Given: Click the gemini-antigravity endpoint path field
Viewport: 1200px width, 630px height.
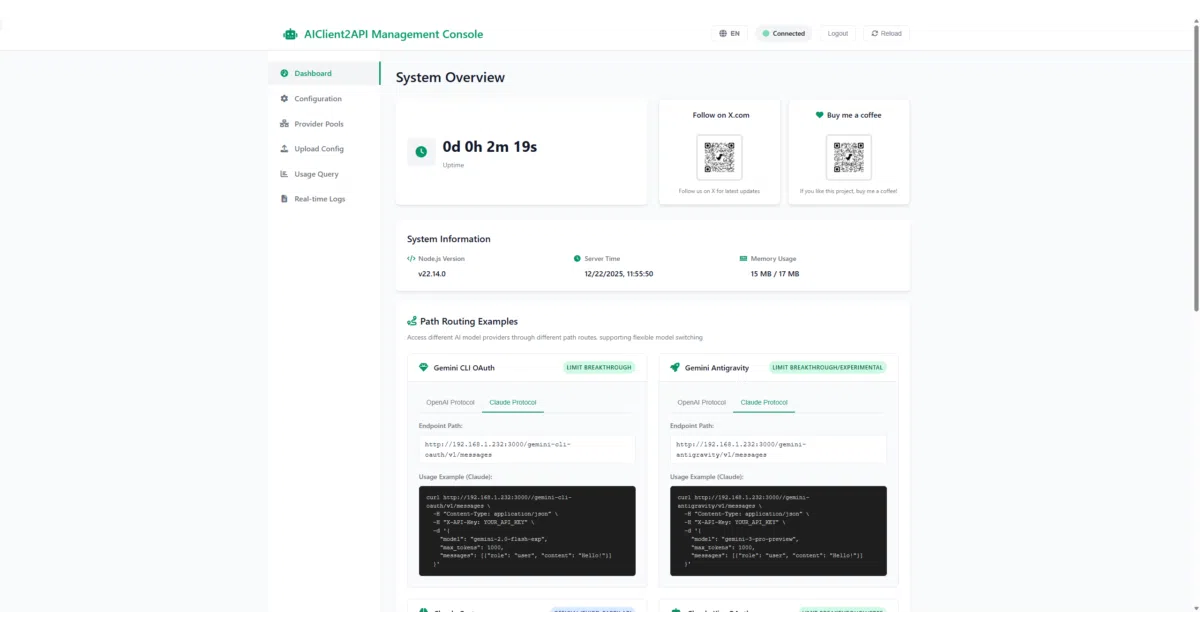Looking at the screenshot, I should click(x=778, y=449).
